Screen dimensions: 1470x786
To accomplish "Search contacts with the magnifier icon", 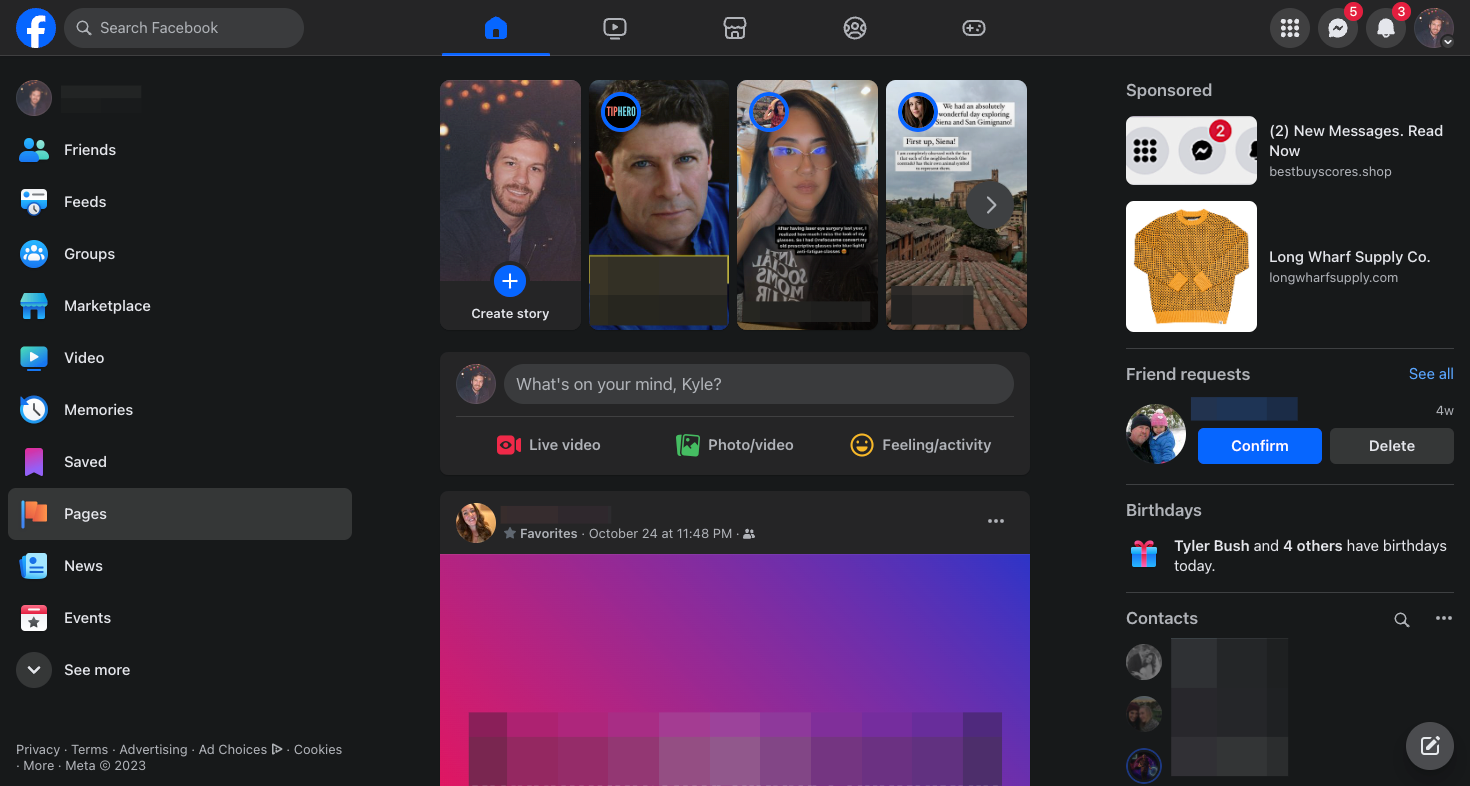I will pos(1402,619).
